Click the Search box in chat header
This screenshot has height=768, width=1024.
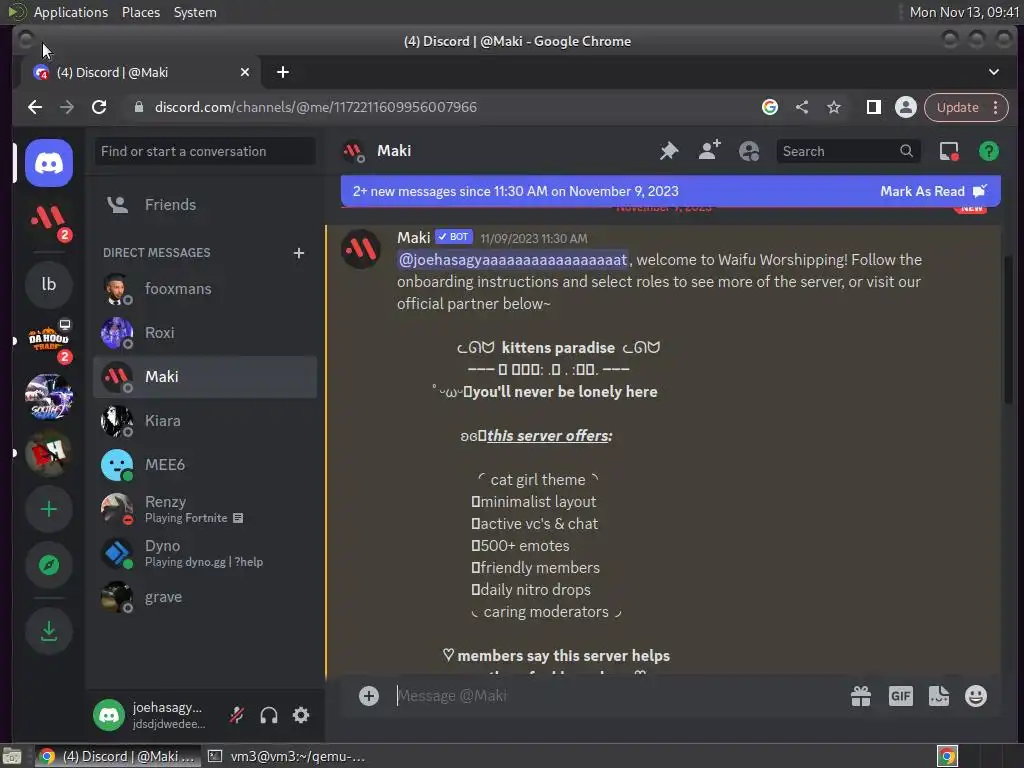[x=848, y=152]
